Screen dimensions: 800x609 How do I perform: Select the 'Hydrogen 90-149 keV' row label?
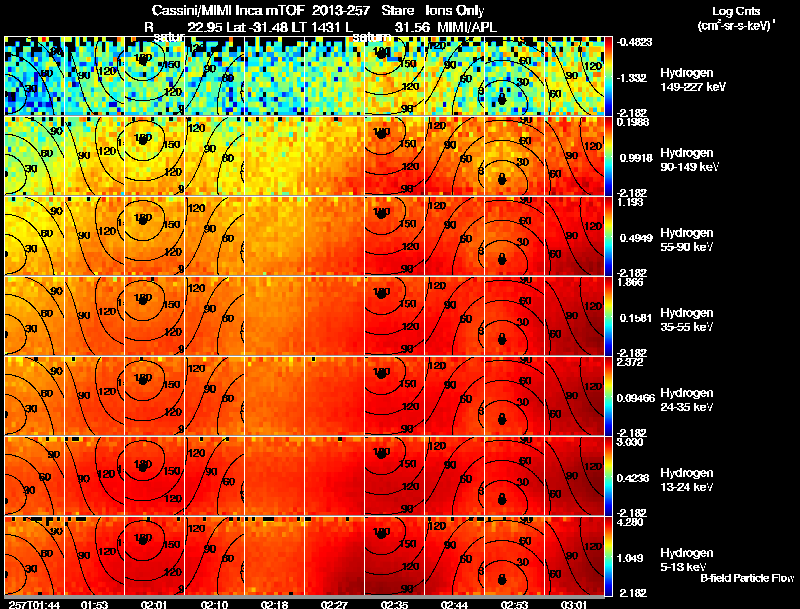click(x=689, y=160)
